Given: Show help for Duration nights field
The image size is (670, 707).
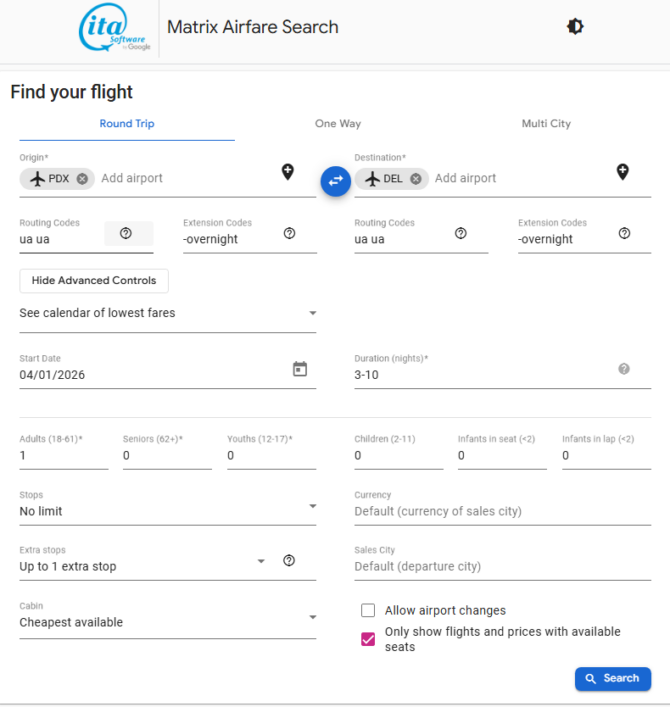Looking at the screenshot, I should coord(624,369).
